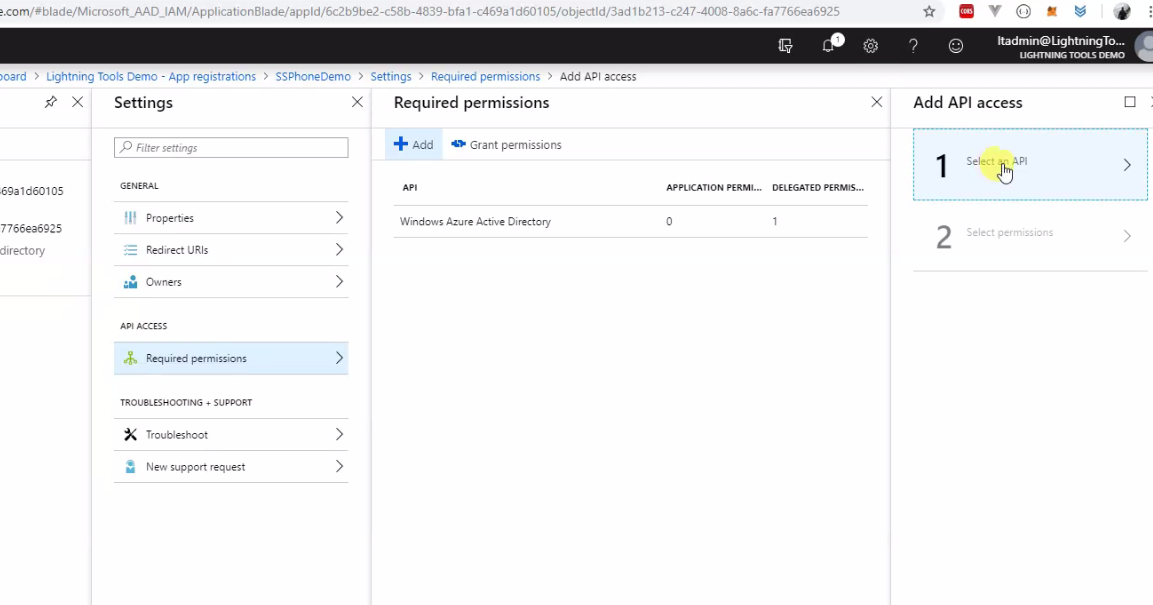
Task: Close the Settings blade
Action: point(357,102)
